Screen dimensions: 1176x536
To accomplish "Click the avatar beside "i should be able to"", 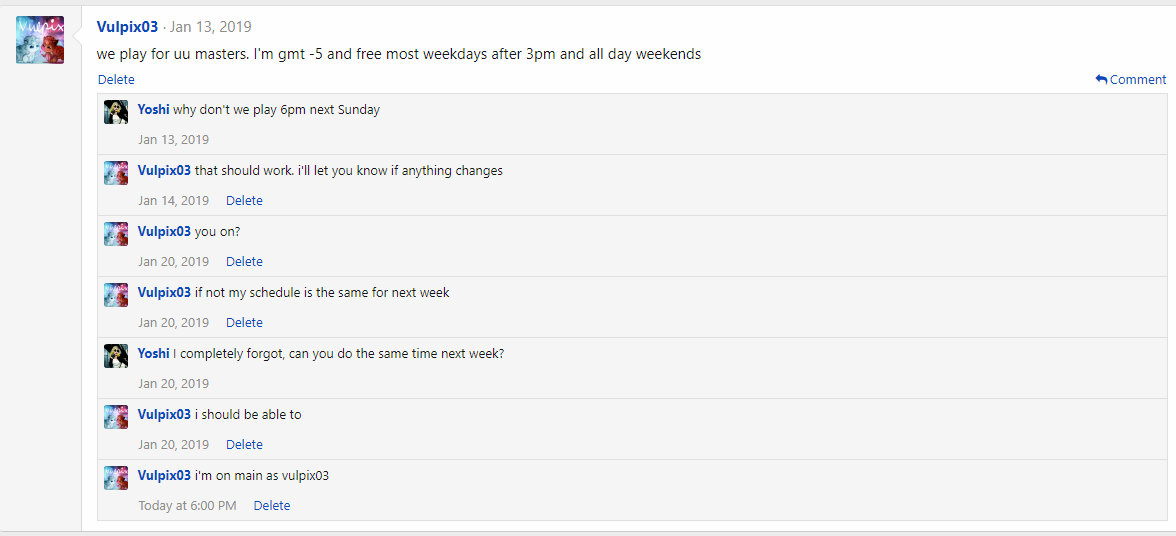I will coord(116,417).
